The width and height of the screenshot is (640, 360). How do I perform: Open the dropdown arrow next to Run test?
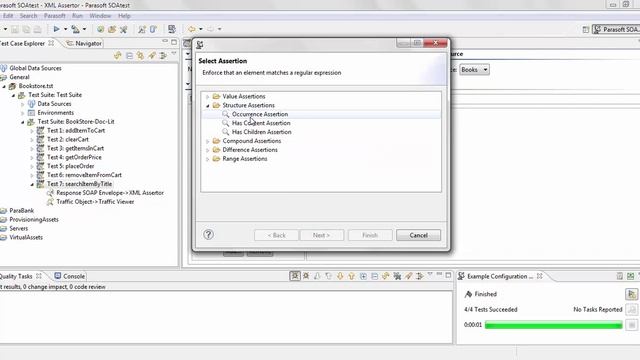(x=65, y=29)
